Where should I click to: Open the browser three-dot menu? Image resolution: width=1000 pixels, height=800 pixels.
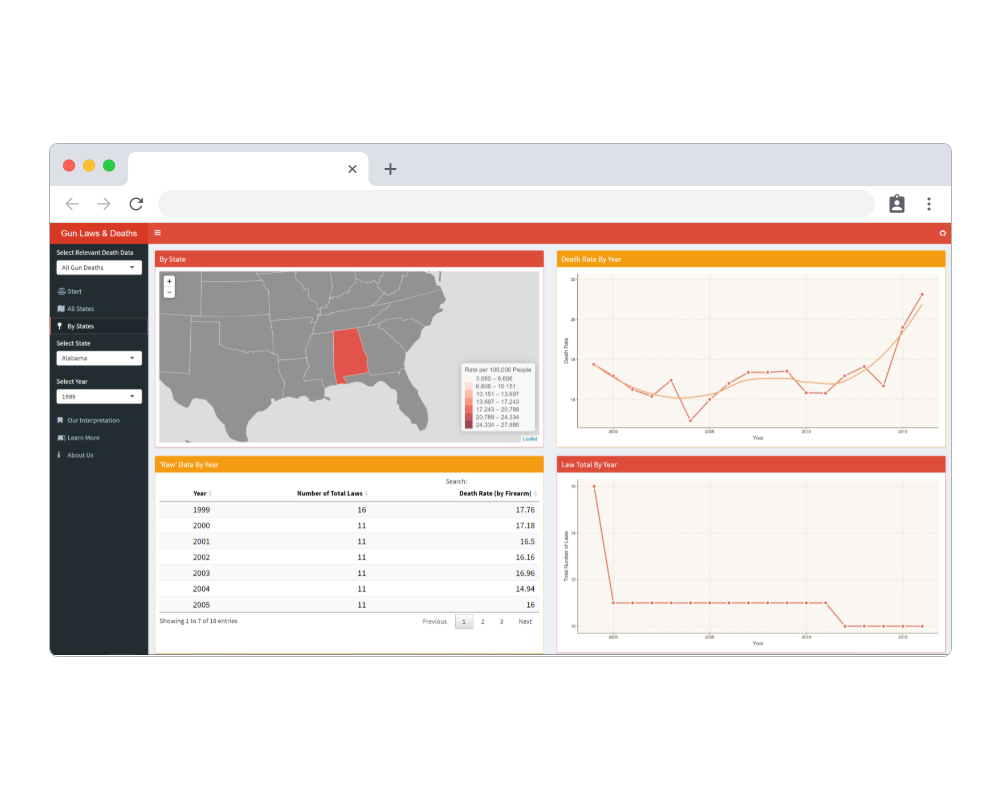coord(928,204)
